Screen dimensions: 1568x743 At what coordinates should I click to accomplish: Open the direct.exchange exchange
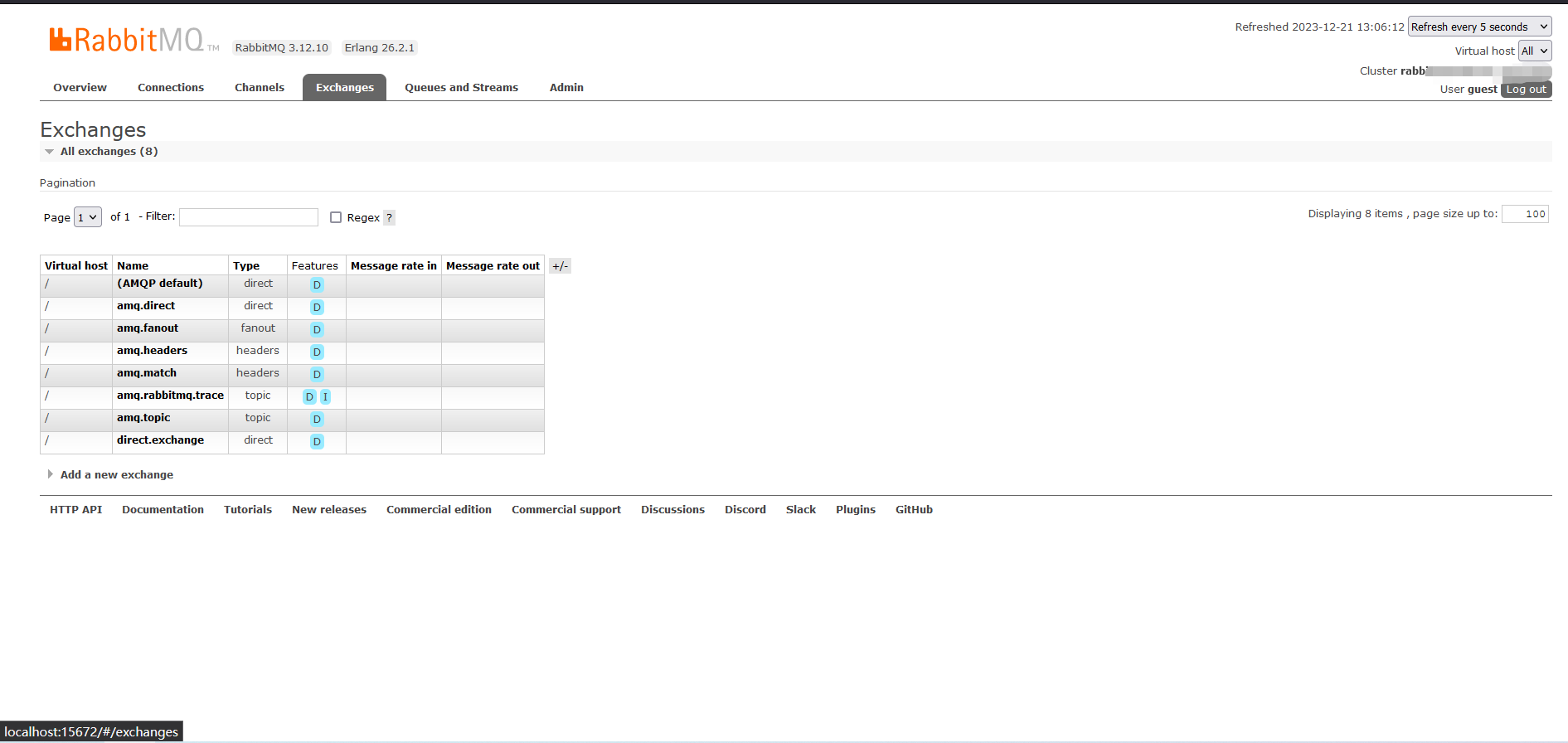(161, 440)
